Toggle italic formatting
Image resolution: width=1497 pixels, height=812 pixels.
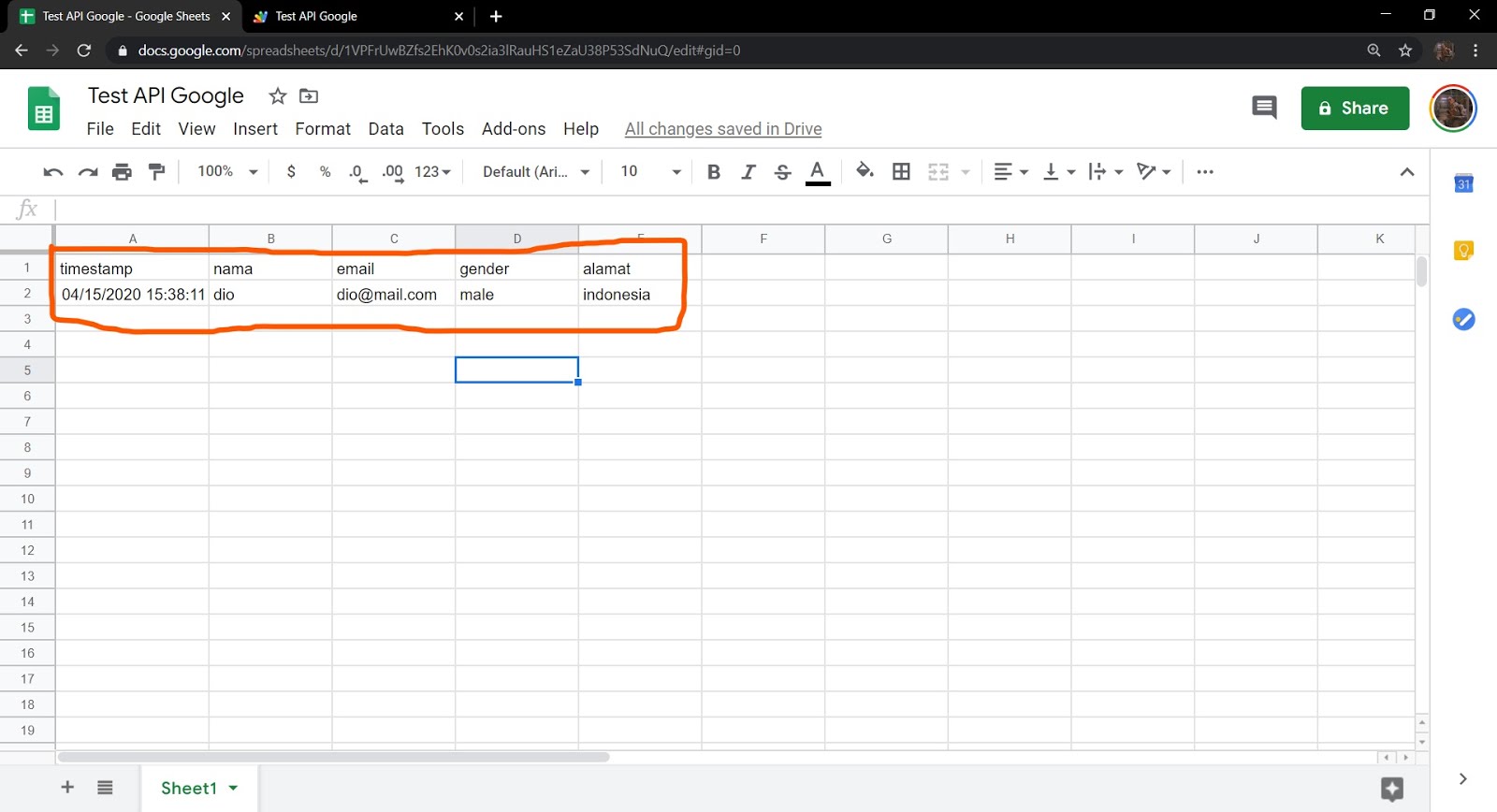pyautogui.click(x=748, y=172)
